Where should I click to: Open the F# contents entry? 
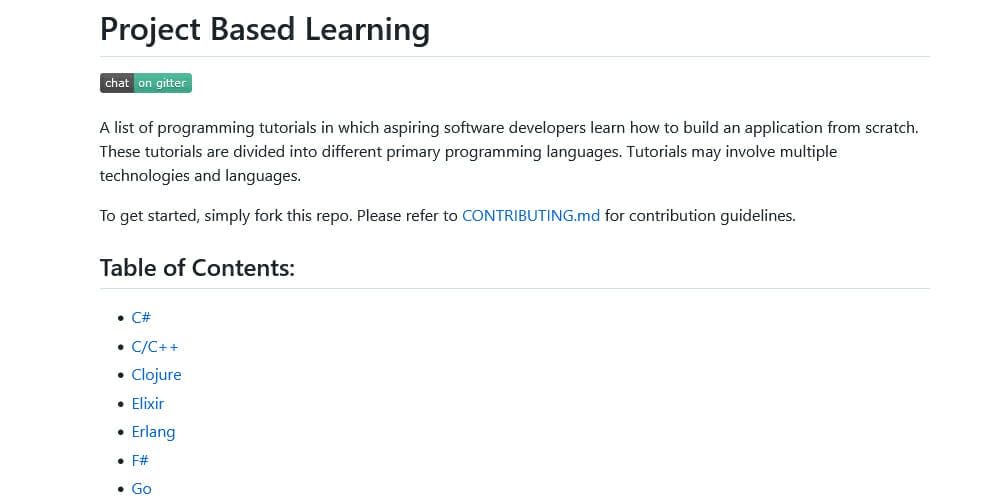(141, 460)
